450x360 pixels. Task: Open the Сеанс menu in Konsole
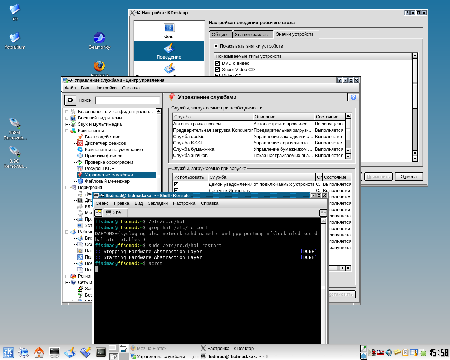pyautogui.click(x=102, y=203)
